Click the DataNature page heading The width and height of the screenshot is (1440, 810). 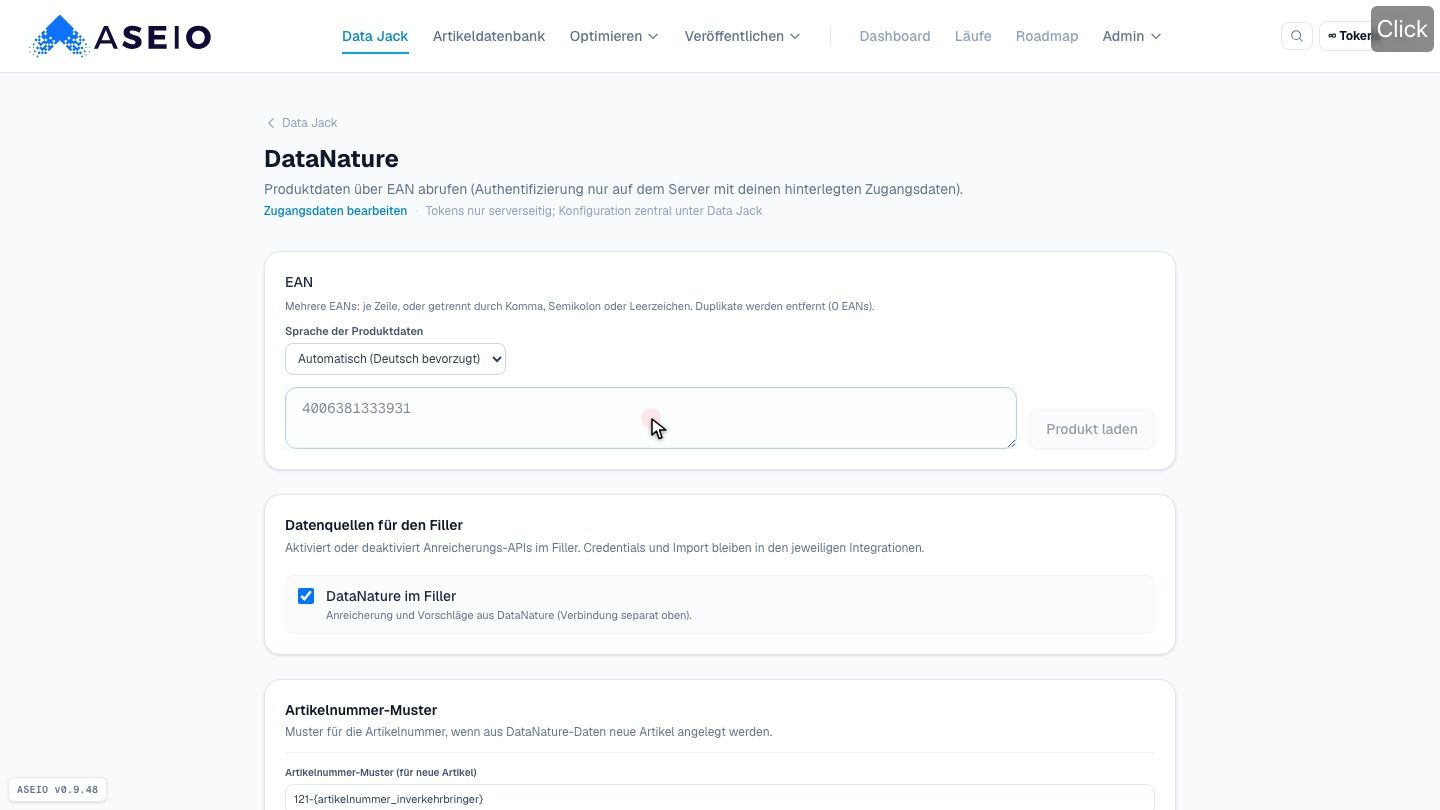point(331,159)
